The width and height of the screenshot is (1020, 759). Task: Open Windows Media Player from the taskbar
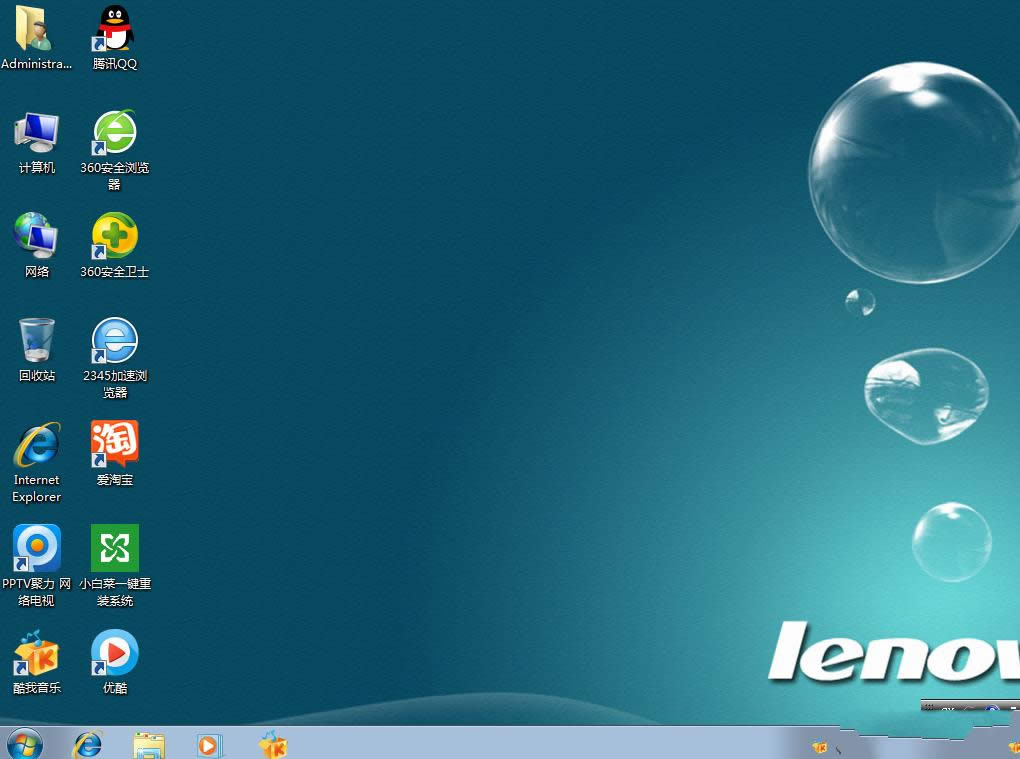tap(209, 745)
